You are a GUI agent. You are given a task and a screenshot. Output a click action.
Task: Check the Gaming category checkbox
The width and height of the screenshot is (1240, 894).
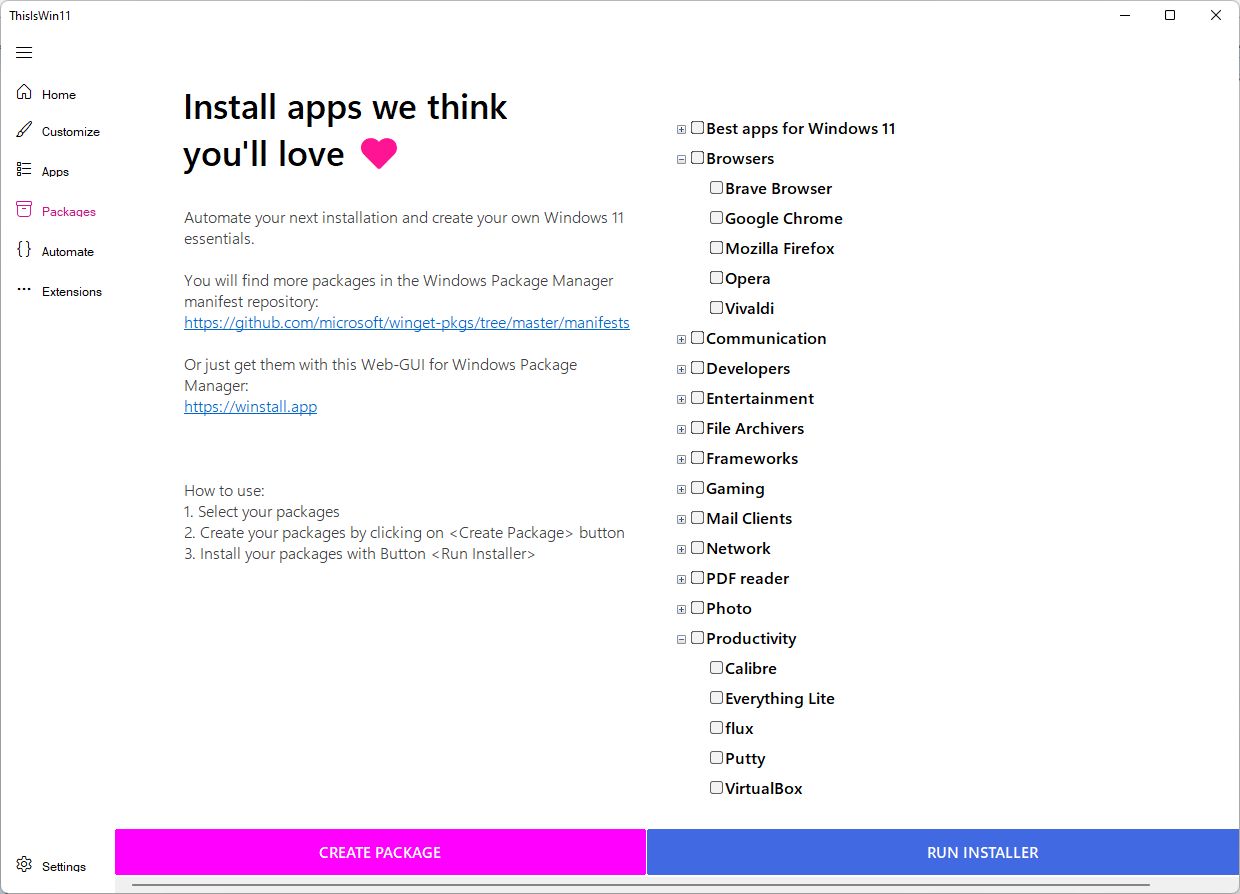point(697,488)
